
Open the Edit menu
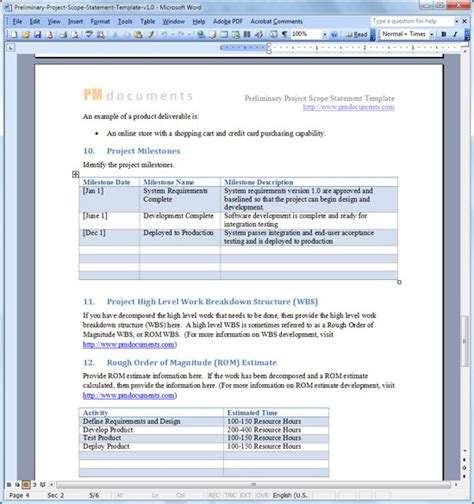click(35, 22)
